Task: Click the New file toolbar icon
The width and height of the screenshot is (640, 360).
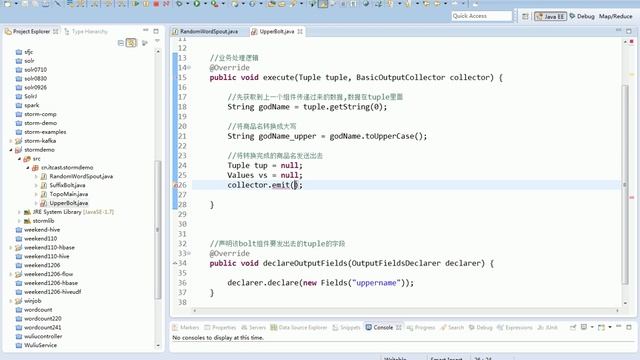Action: click(x=7, y=4)
